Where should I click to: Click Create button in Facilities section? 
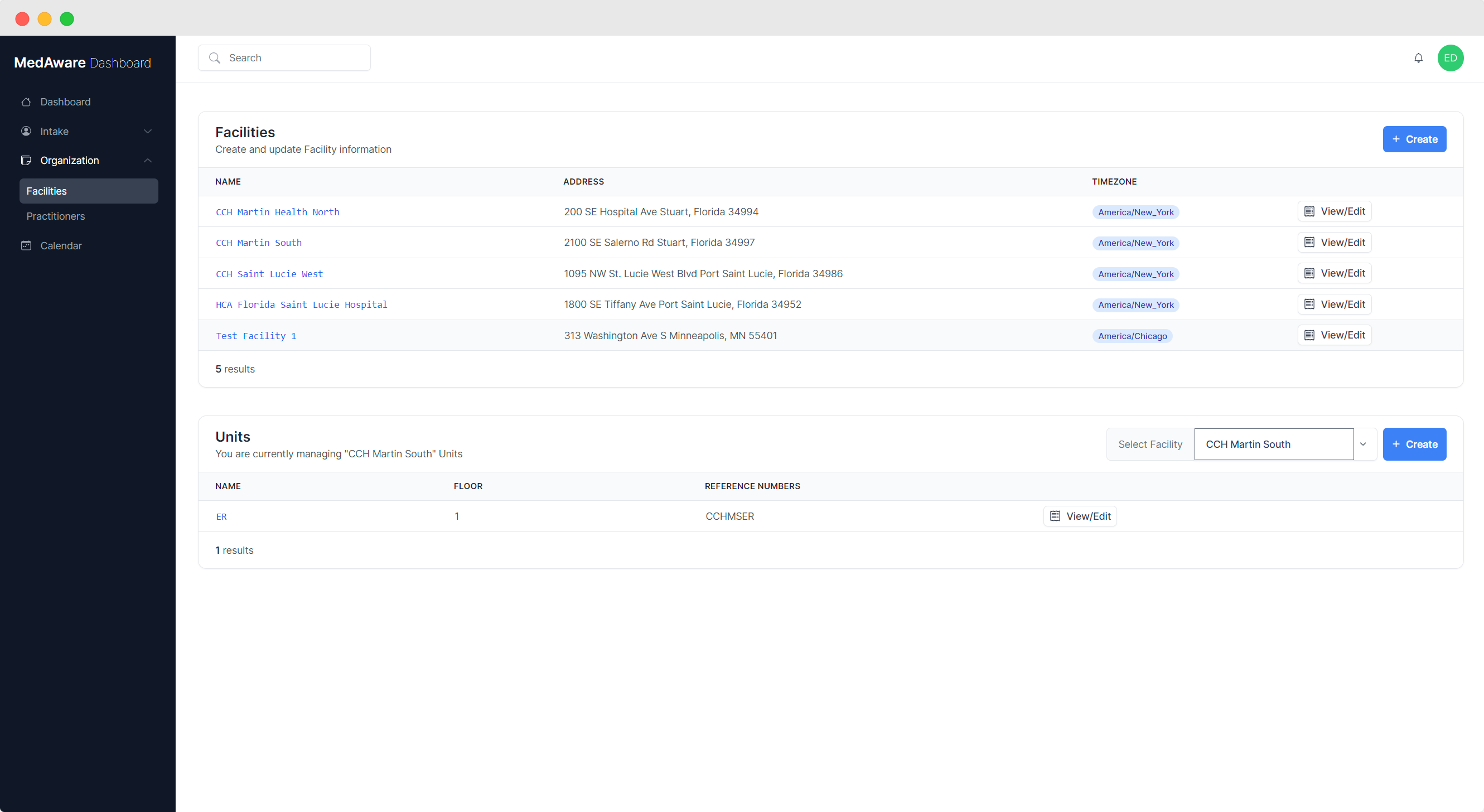[1414, 139]
